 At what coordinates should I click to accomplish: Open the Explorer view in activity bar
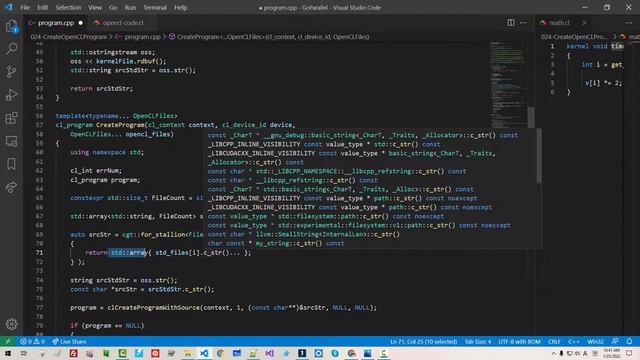point(11,27)
